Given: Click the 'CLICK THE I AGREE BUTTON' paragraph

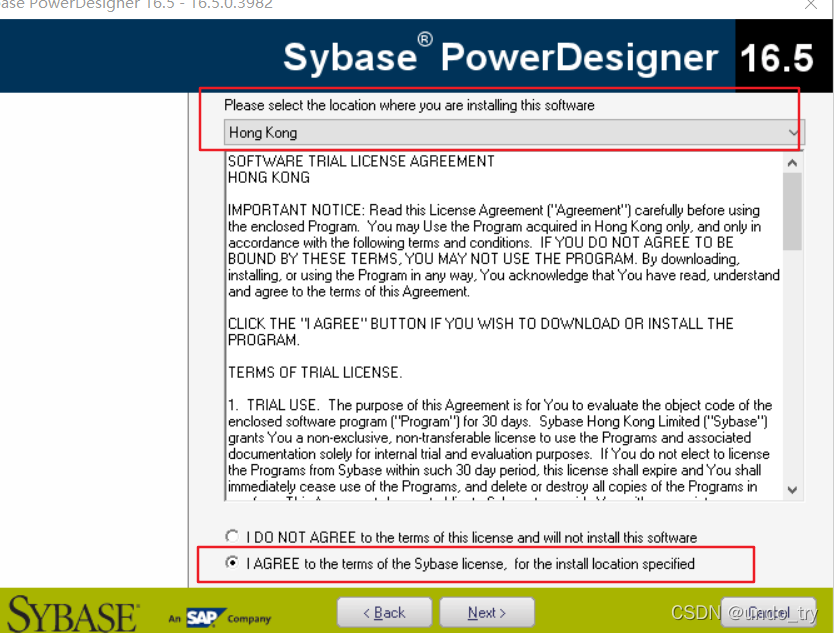Looking at the screenshot, I should [x=481, y=331].
